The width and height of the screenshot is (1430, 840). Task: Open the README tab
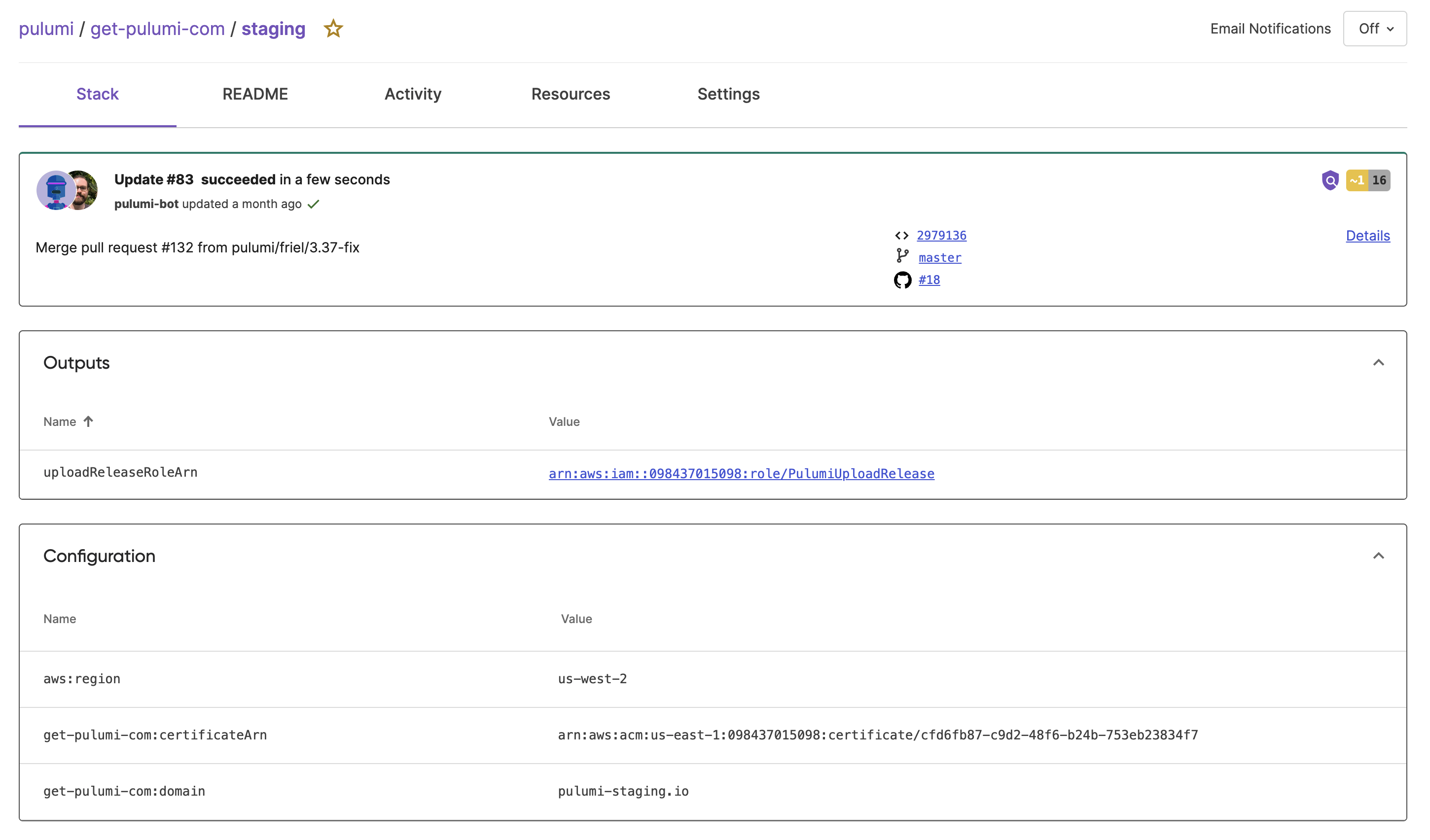click(255, 94)
